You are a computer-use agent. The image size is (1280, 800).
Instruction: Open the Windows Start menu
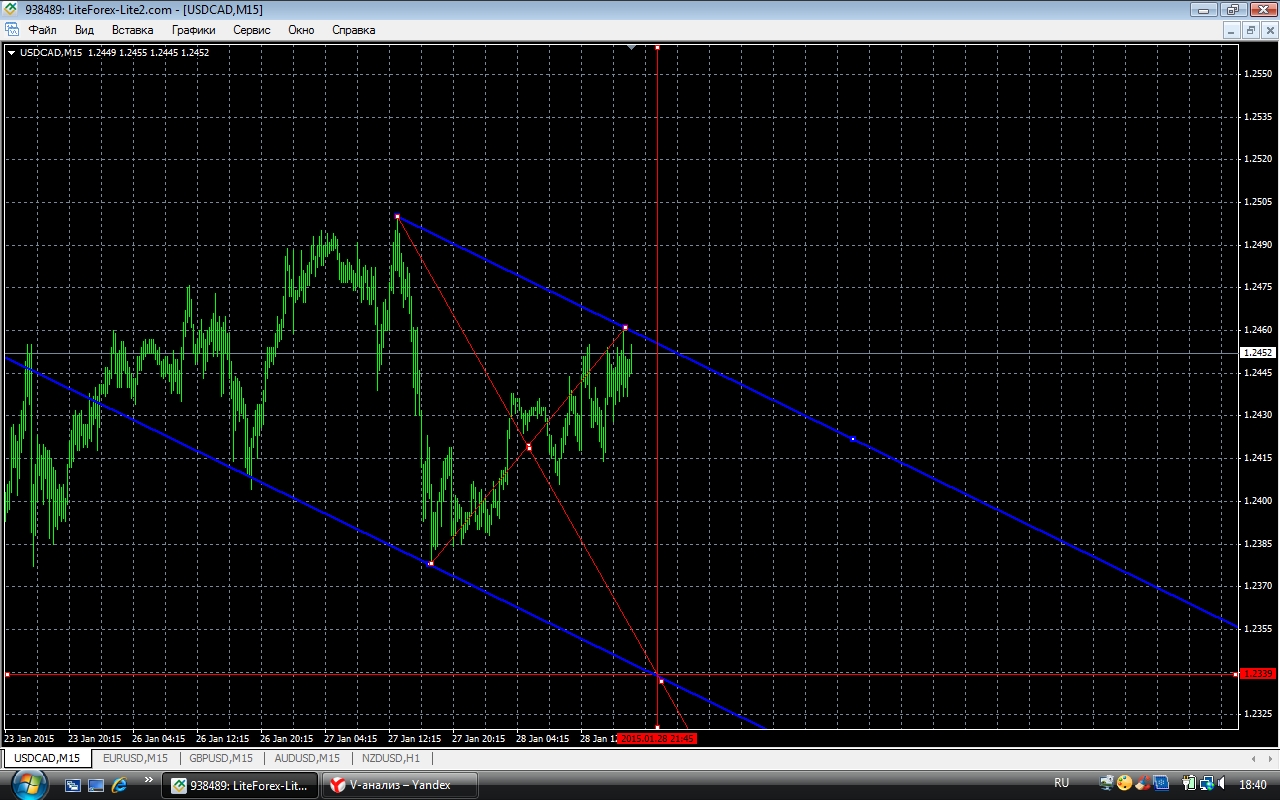[28, 784]
